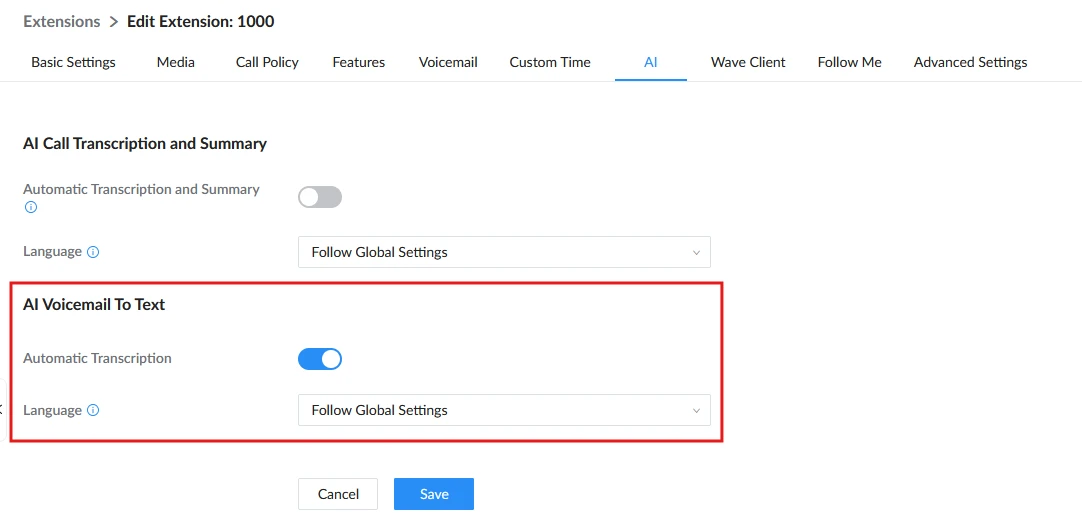Viewport: 1082px width, 530px height.
Task: Click info icon beside Voicemail To Text Language
Action: coord(93,411)
